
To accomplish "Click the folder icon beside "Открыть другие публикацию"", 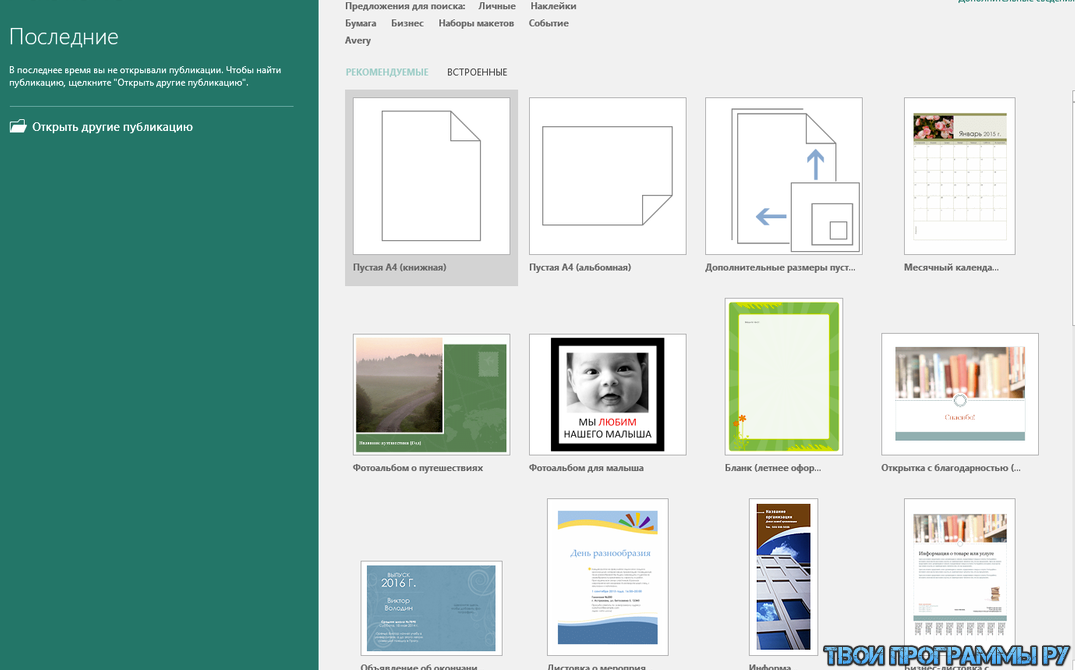I will [17, 126].
